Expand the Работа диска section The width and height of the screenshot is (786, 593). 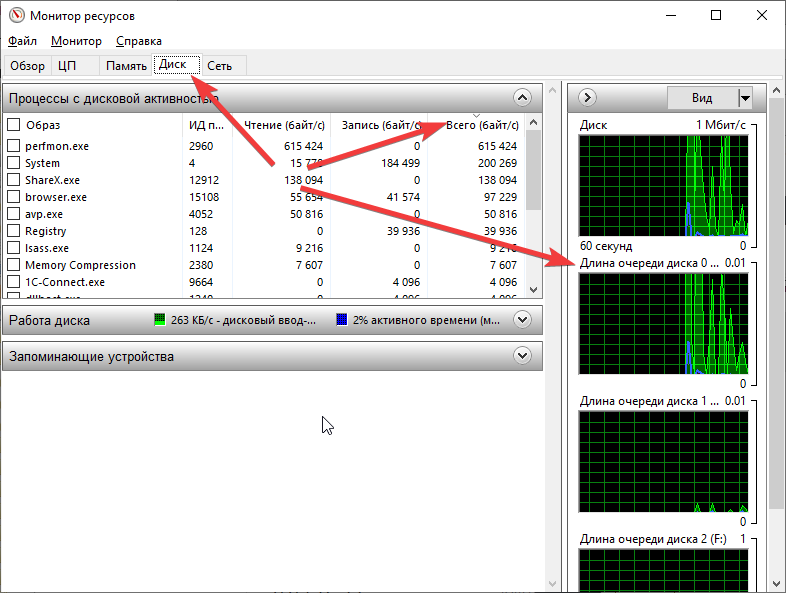pyautogui.click(x=522, y=319)
